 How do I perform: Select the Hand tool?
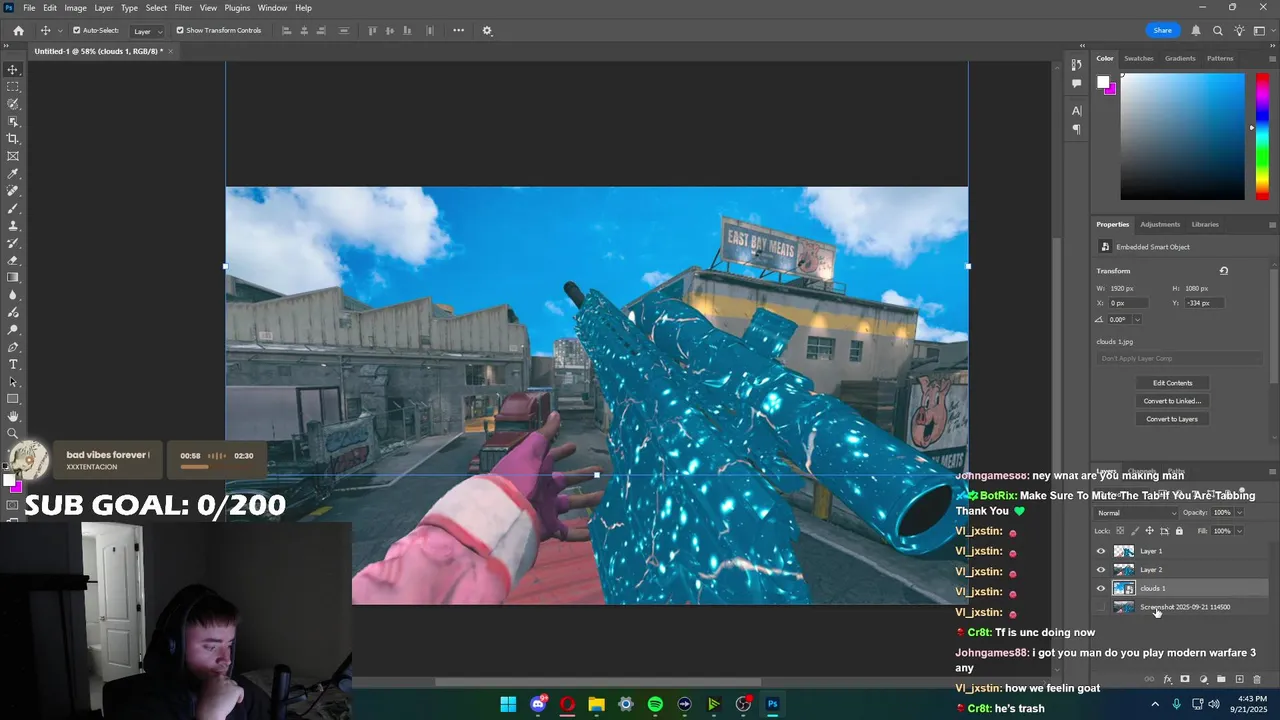point(13,416)
